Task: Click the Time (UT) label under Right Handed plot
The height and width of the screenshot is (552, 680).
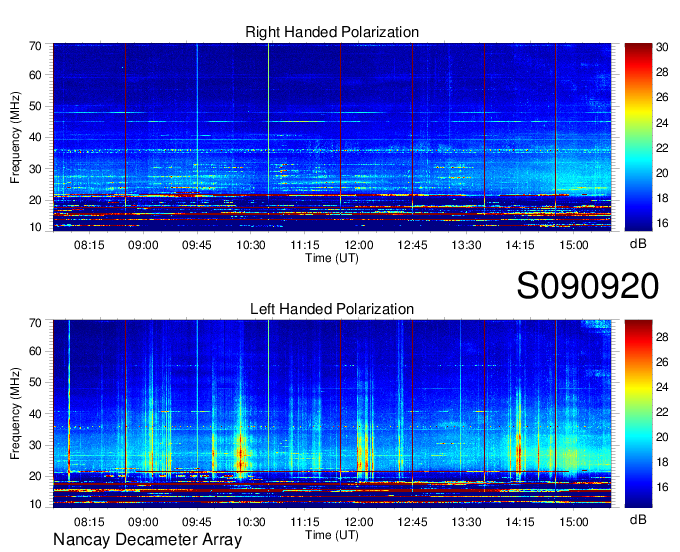Action: coord(332,258)
